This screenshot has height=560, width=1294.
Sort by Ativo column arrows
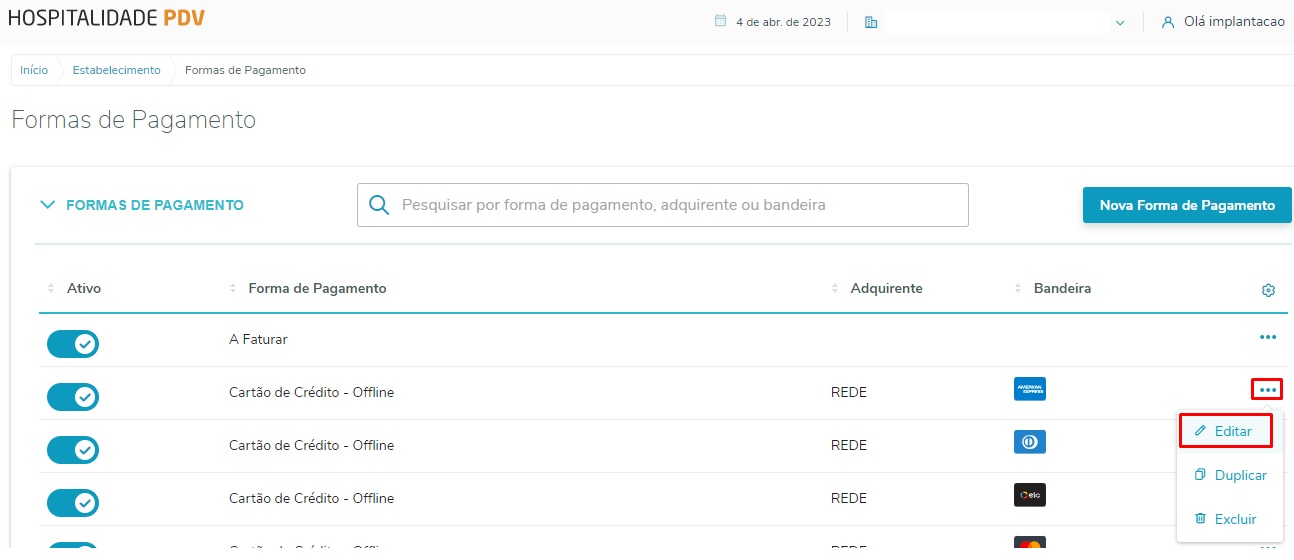[52, 289]
